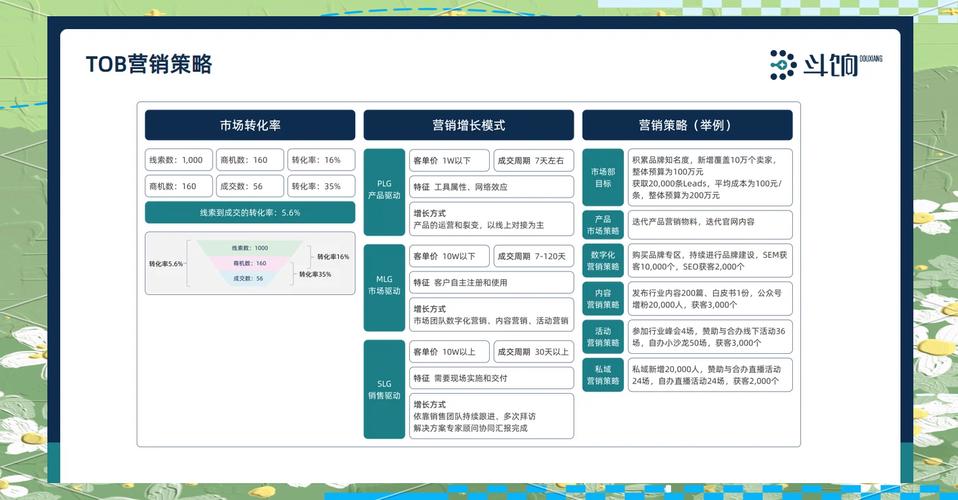Click the 市场部目标 label

click(x=603, y=177)
